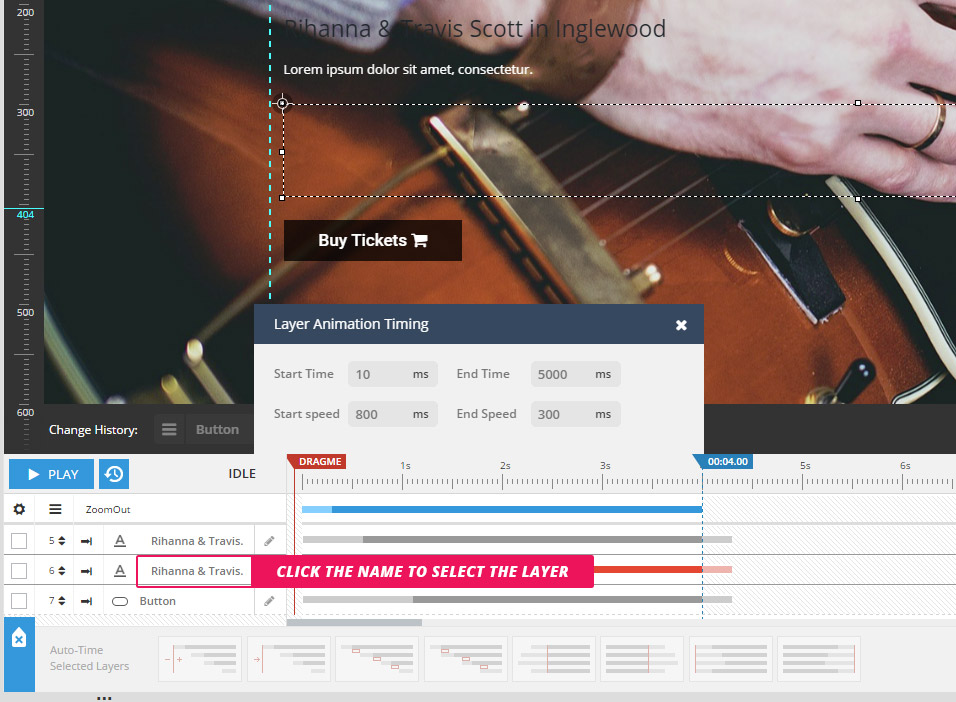Close the Layer Animation Timing dialog
The width and height of the screenshot is (956, 702).
681,325
